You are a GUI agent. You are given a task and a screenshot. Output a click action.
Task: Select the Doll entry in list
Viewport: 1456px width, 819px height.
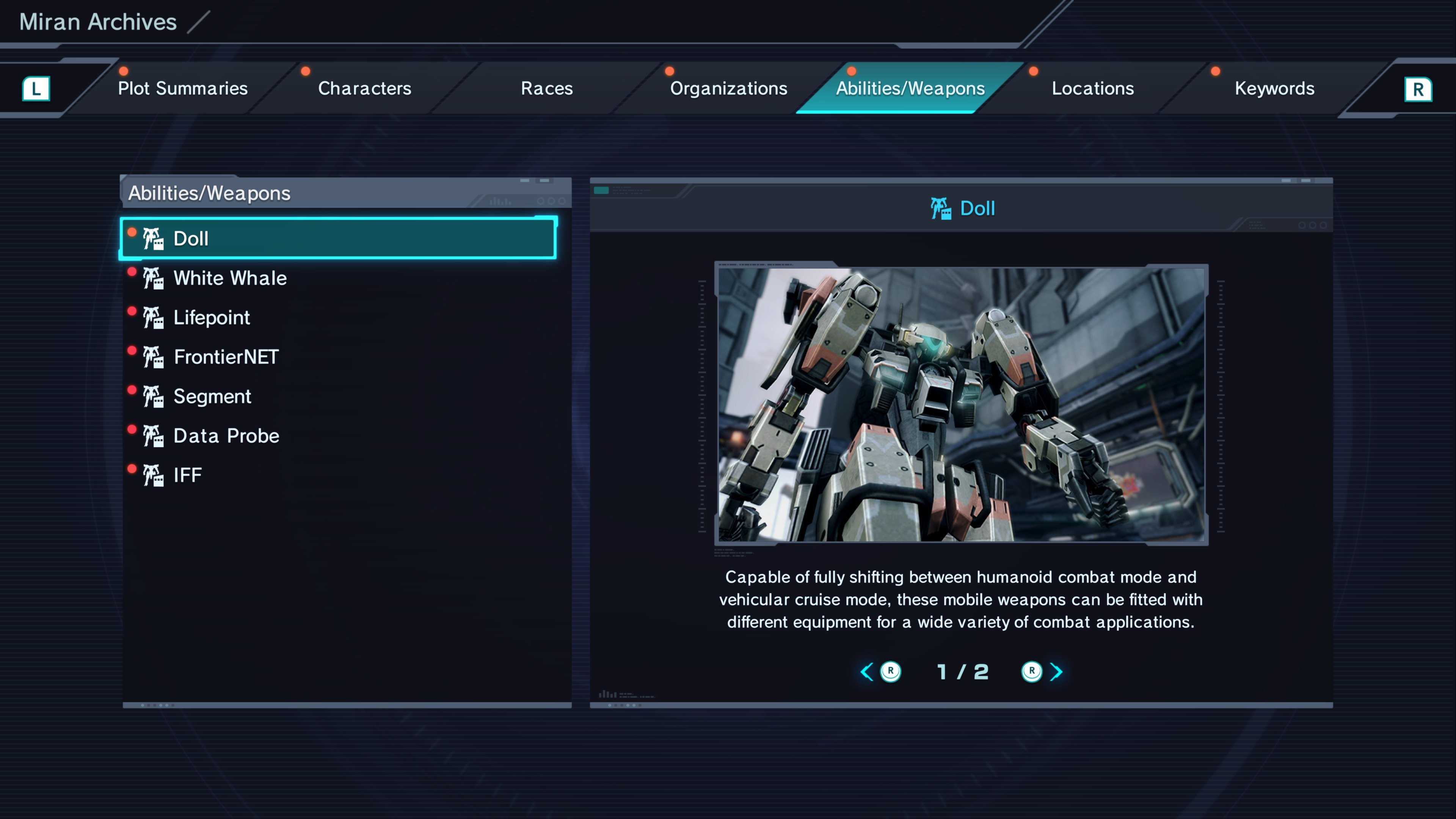(338, 238)
